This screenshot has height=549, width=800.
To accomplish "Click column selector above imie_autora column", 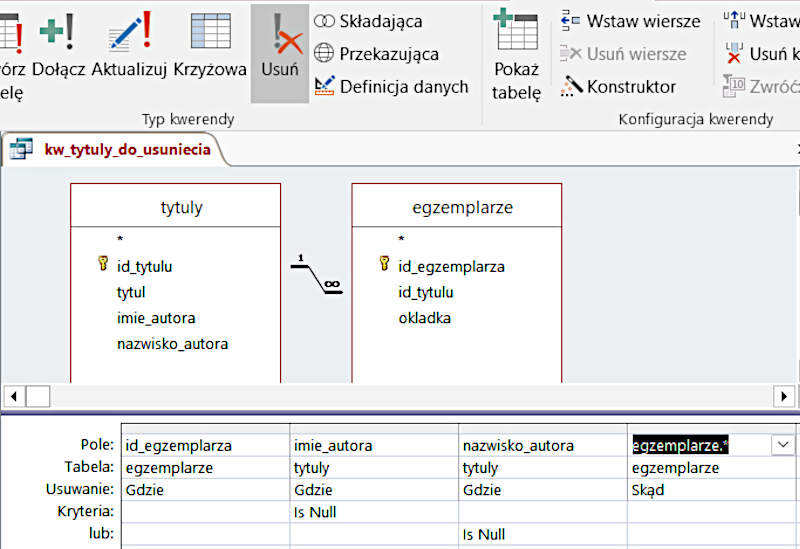I will pos(374,429).
